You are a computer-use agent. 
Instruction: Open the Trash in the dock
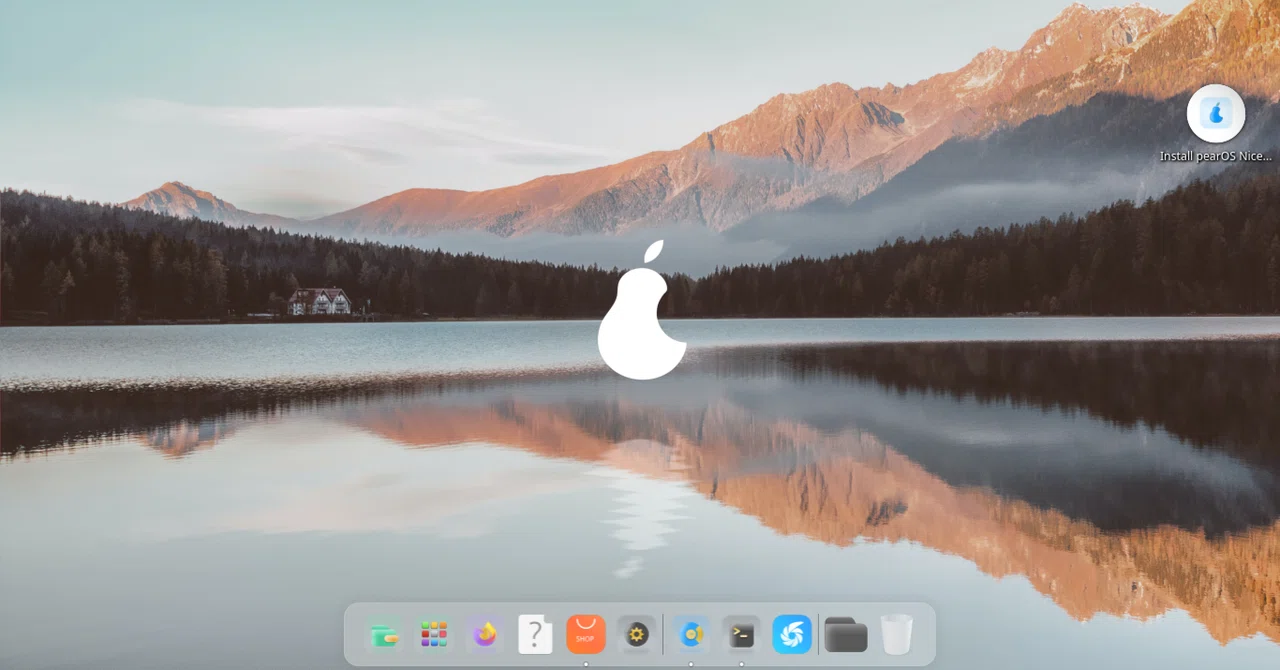click(x=897, y=634)
